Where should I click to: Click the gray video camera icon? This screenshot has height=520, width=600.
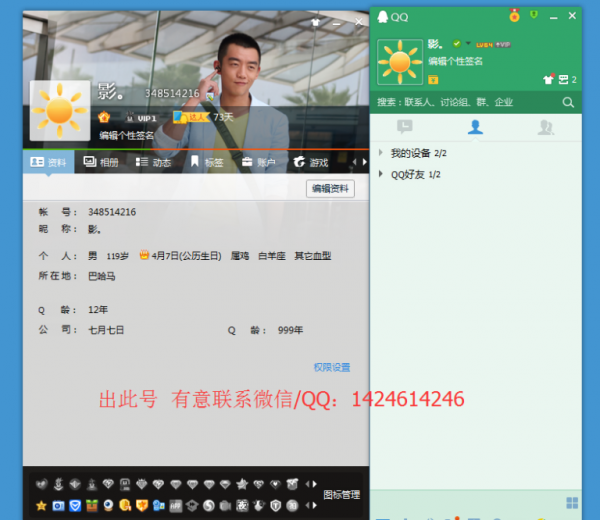click(225, 506)
